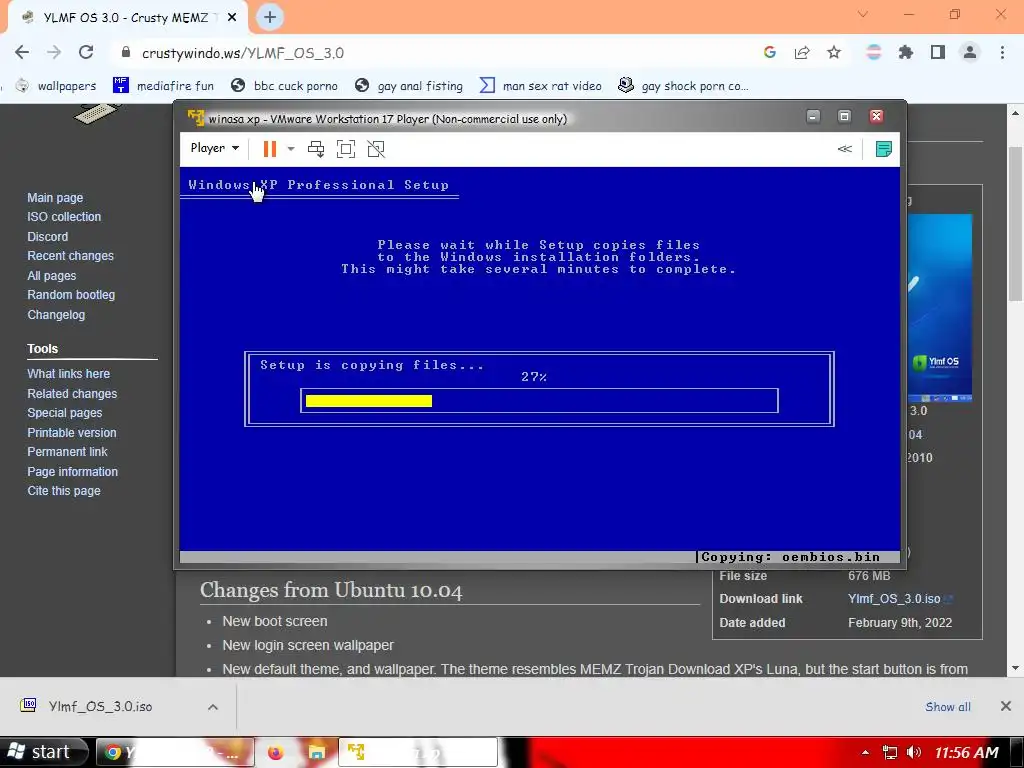
Task: Expand download item options chevron
Action: [213, 707]
